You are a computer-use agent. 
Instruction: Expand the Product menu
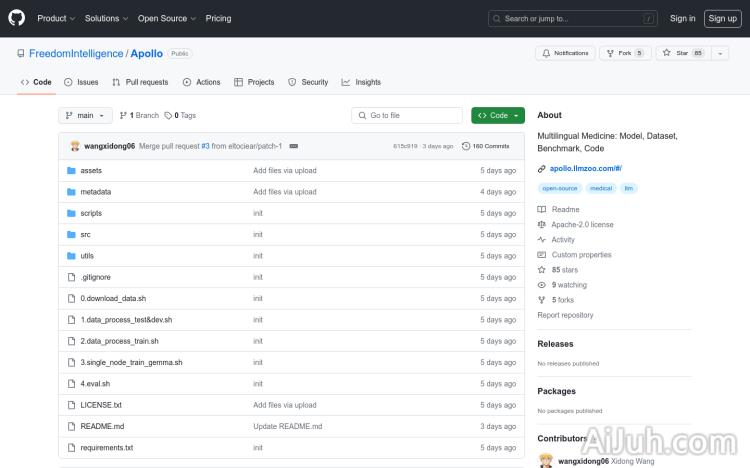coord(55,18)
